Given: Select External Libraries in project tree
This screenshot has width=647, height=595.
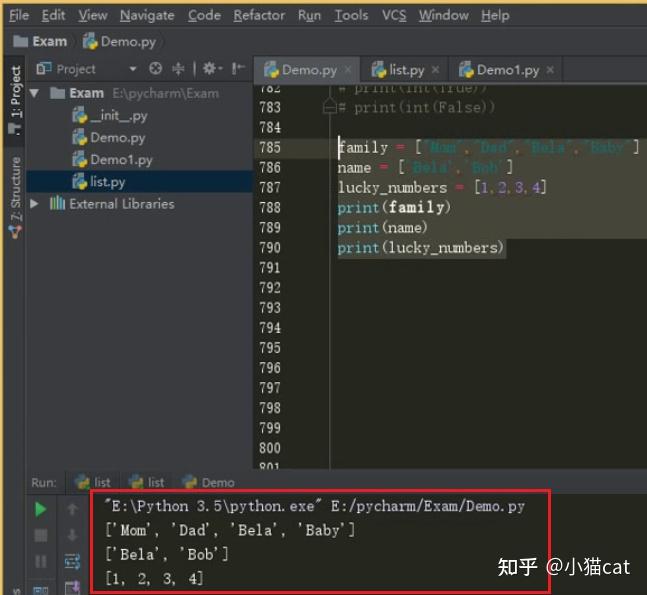Looking at the screenshot, I should pos(112,203).
